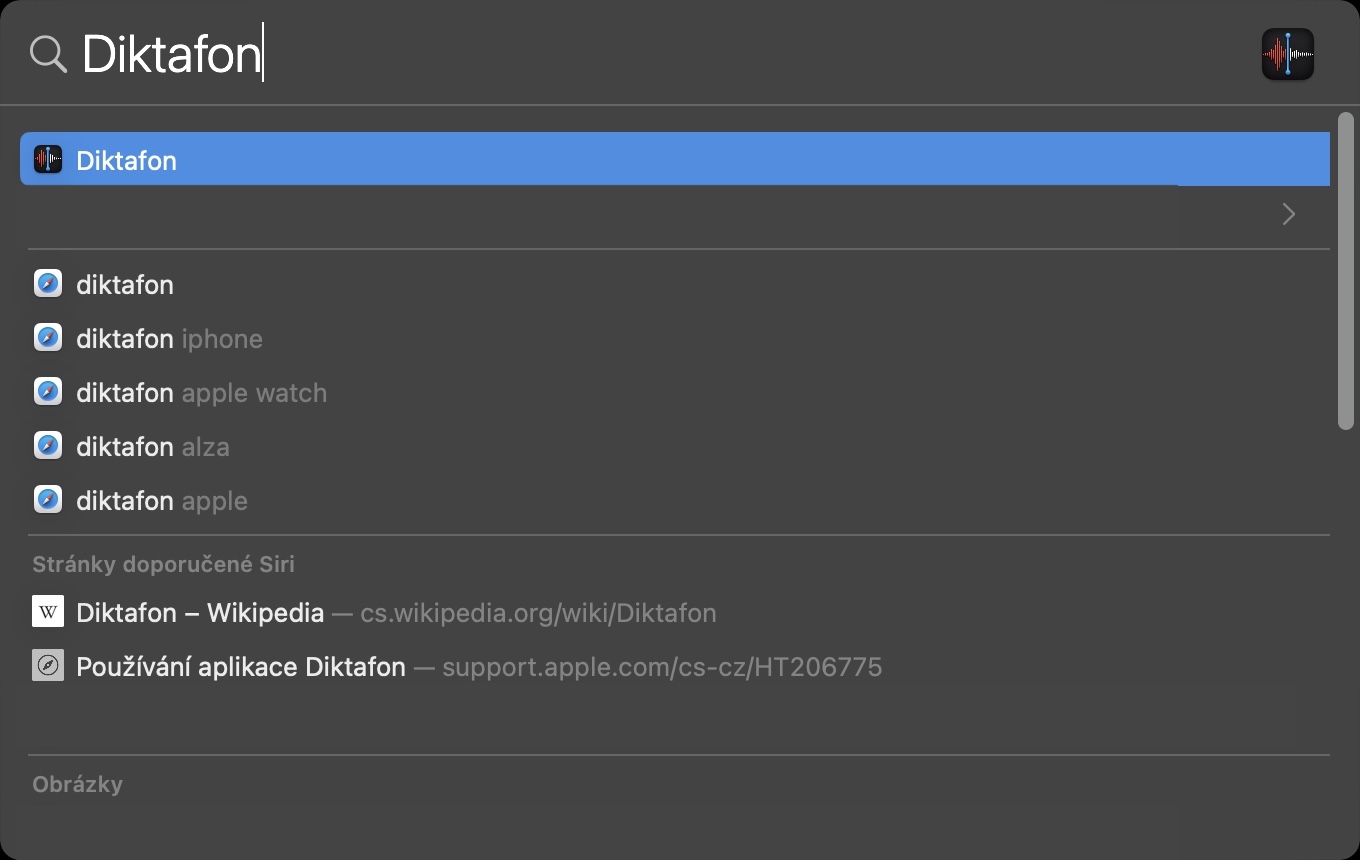
Task: Click the Safari icon beside "diktafon alza"
Action: pyautogui.click(x=48, y=446)
